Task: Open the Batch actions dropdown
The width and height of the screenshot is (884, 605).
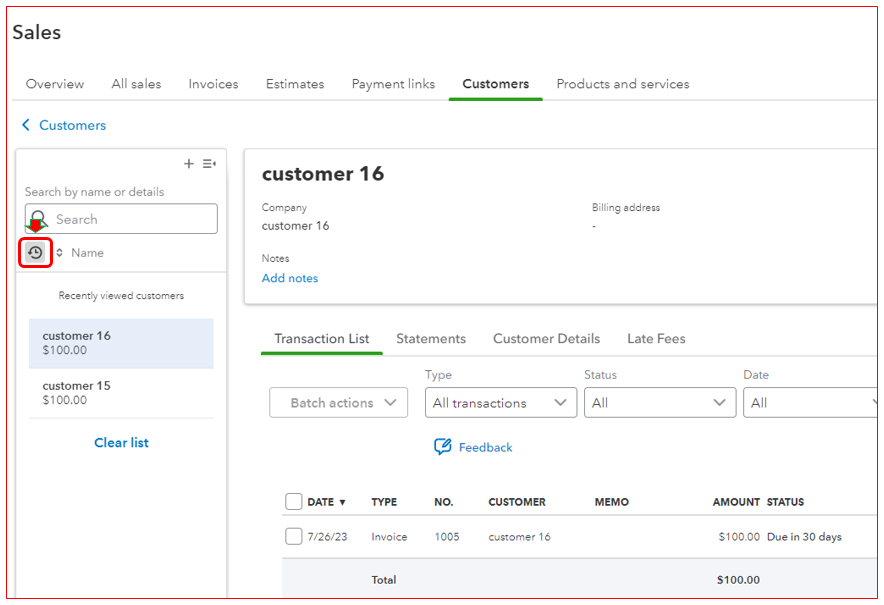Action: [338, 402]
